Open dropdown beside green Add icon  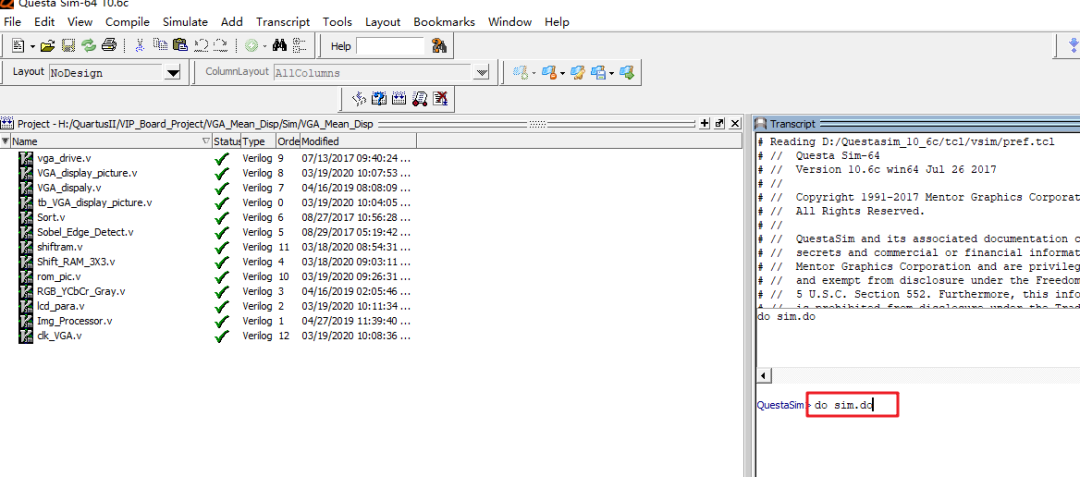[x=264, y=47]
